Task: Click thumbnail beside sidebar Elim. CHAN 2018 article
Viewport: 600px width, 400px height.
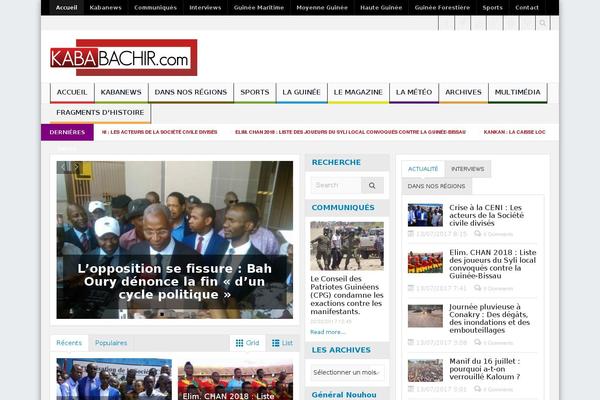Action: click(425, 262)
